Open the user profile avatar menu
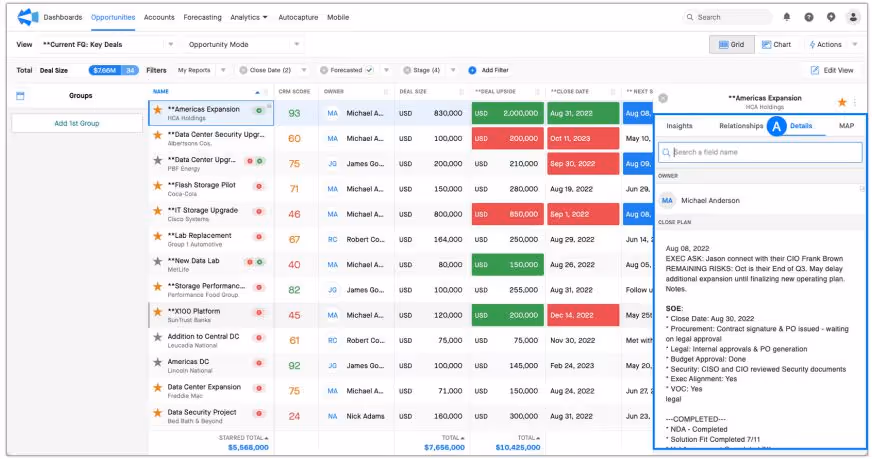The width and height of the screenshot is (872, 459). tap(853, 17)
